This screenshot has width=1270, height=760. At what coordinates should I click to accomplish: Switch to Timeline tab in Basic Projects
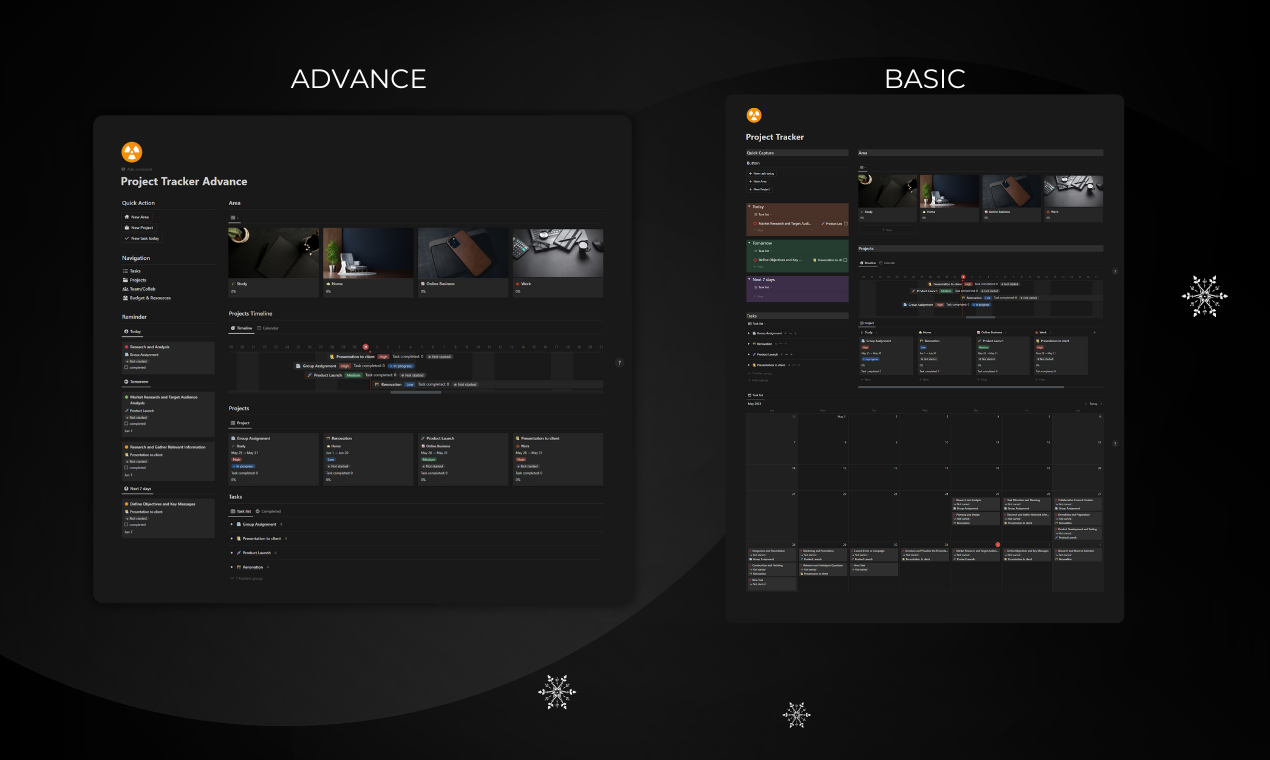coord(868,263)
